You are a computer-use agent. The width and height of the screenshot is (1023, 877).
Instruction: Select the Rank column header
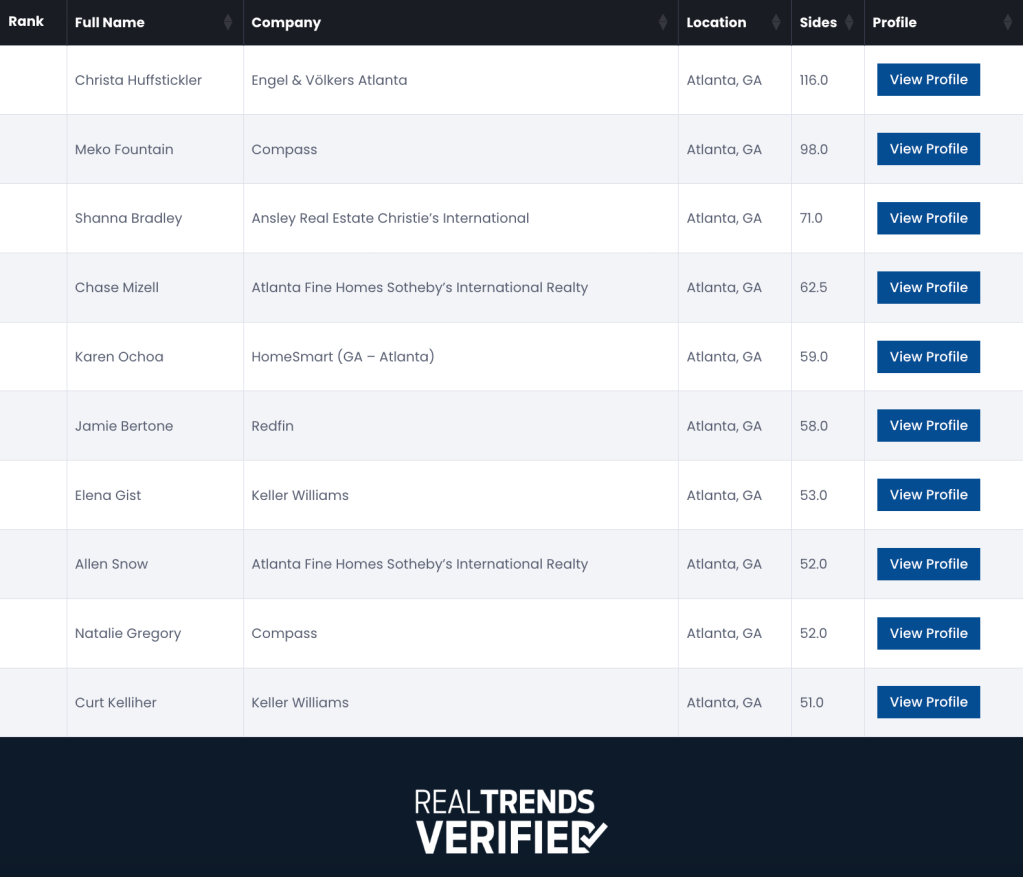(27, 22)
